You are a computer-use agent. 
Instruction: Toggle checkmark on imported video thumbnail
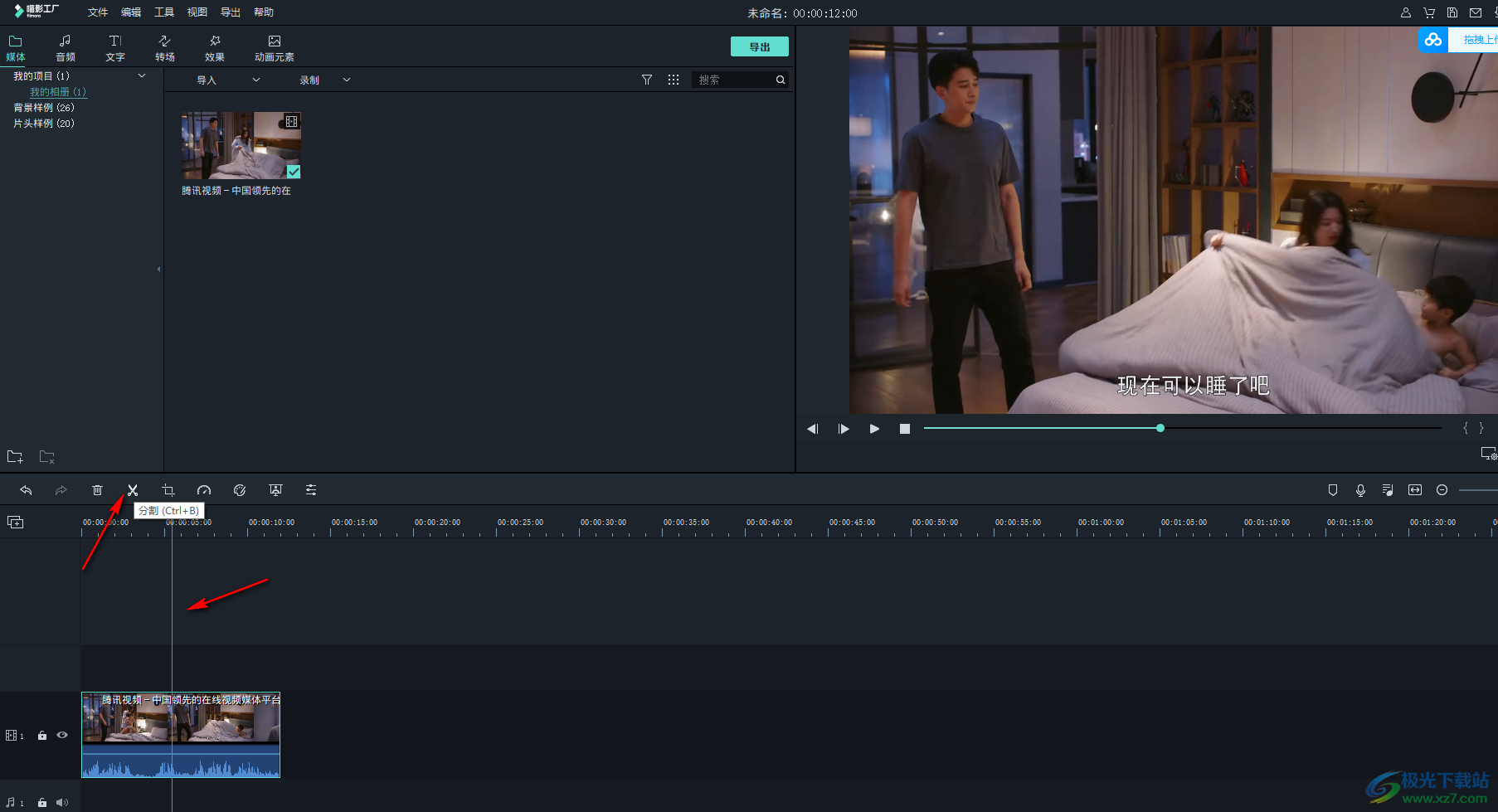pos(294,172)
